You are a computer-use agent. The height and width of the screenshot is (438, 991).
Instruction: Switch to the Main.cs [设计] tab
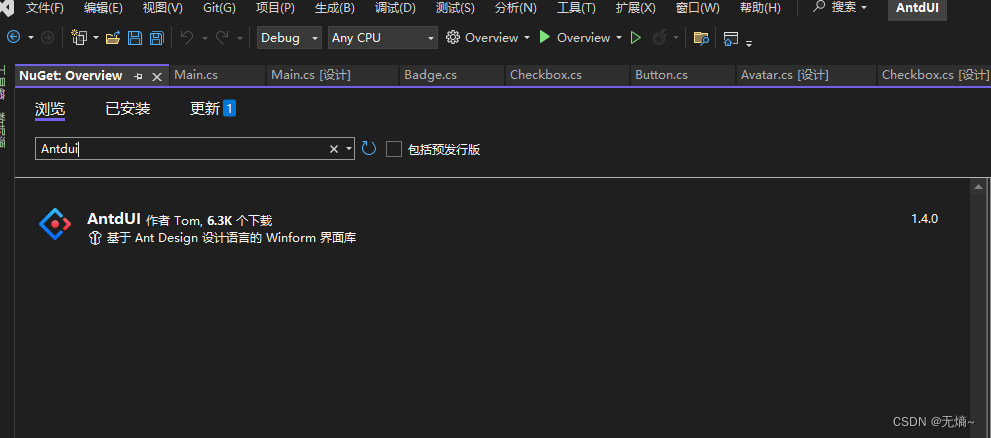pos(332,75)
